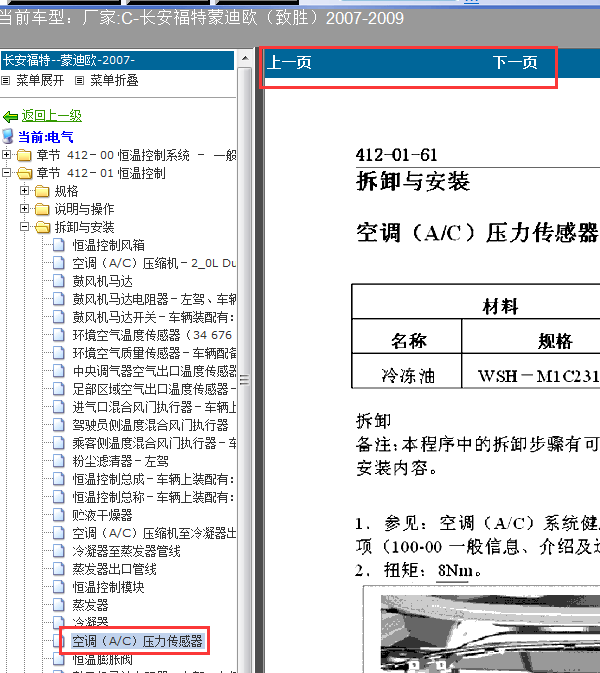Click 下一页 next page link
Viewport: 600px width, 673px height.
tap(515, 63)
